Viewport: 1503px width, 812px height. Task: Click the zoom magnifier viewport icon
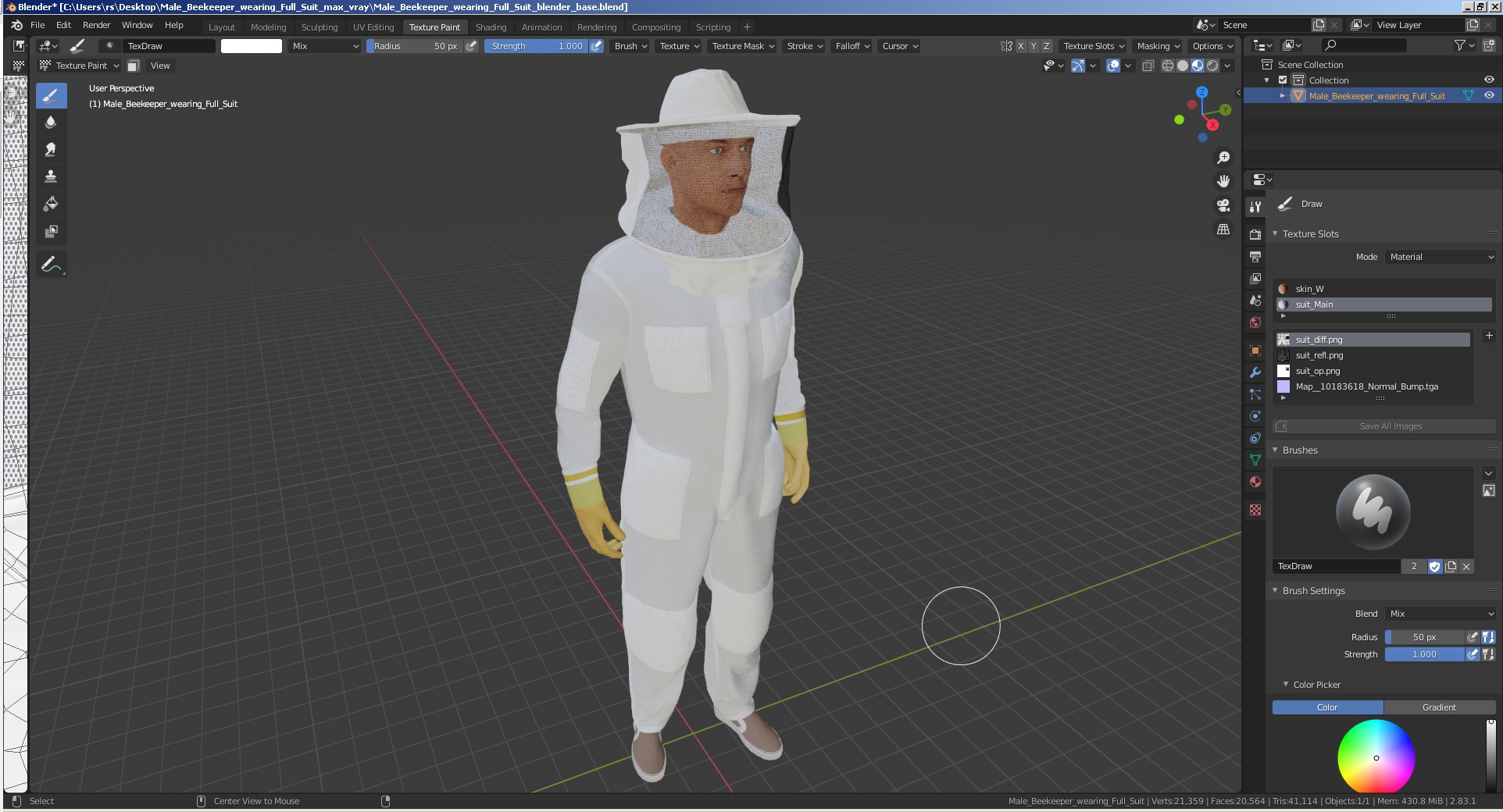coord(1223,158)
